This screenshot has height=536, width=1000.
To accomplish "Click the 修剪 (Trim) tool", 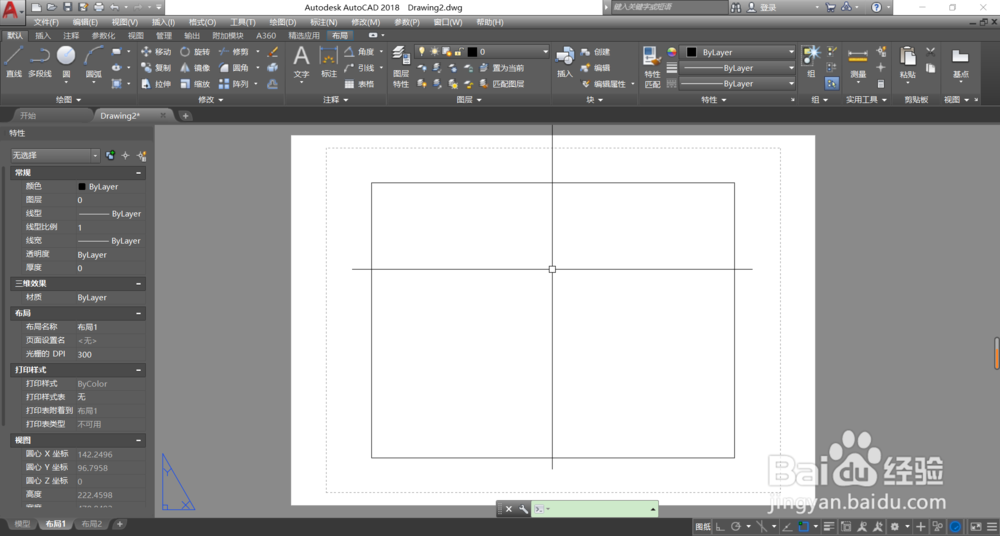I will click(x=233, y=52).
